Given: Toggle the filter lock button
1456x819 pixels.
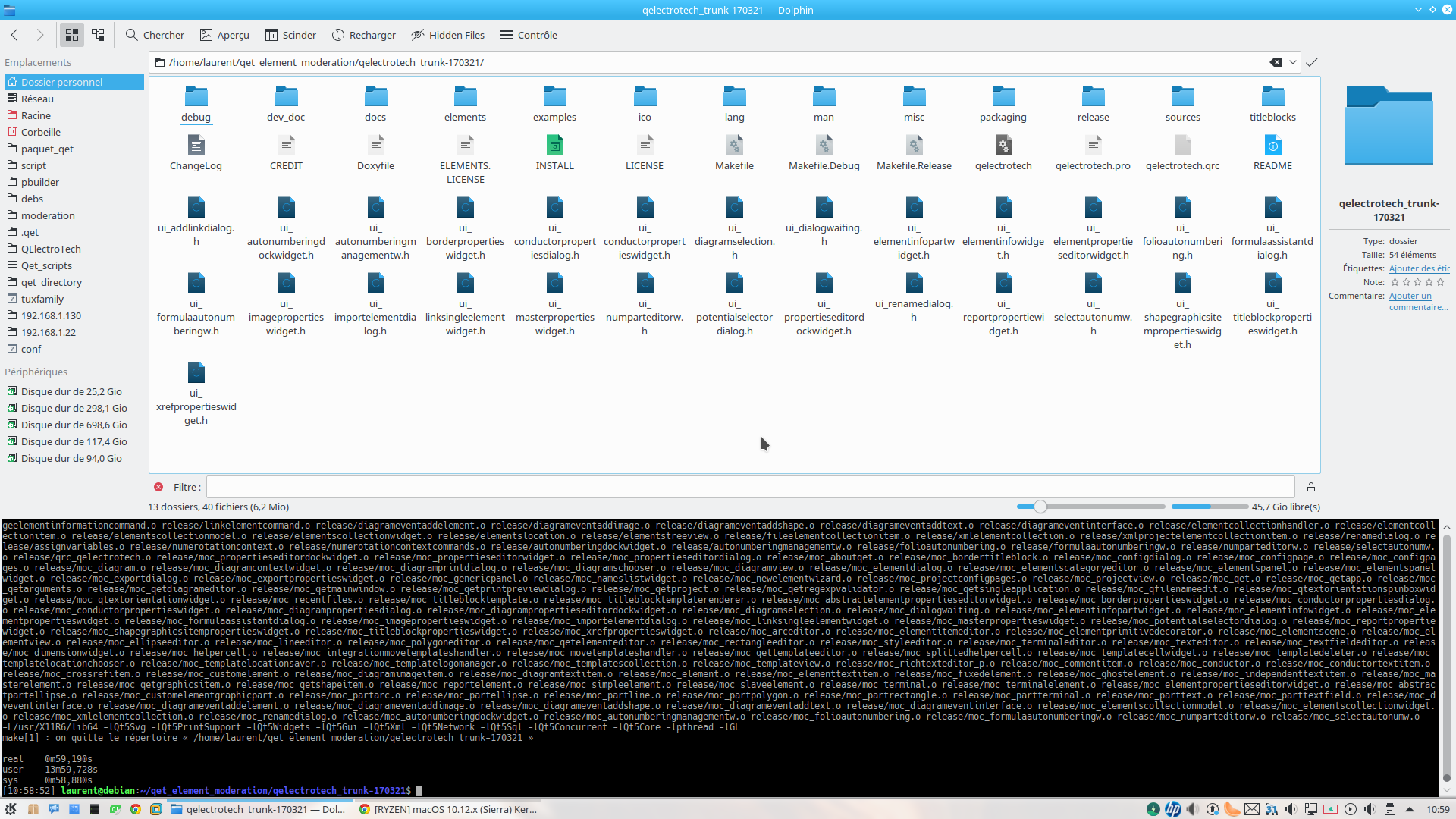Looking at the screenshot, I should [x=1310, y=487].
